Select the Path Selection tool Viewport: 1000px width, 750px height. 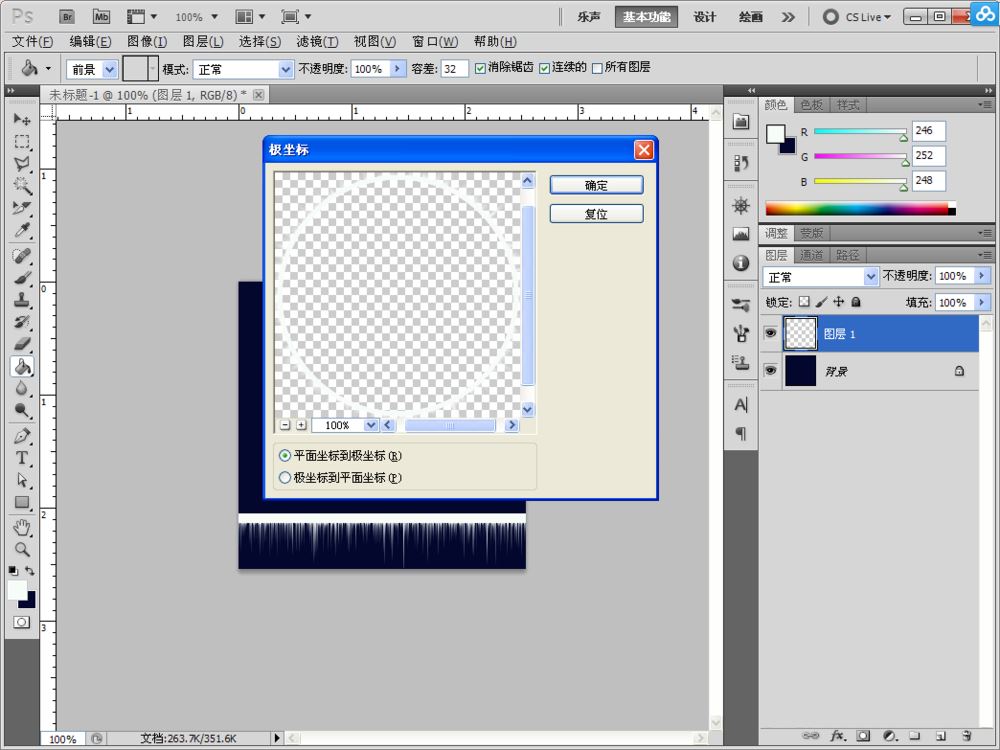tap(22, 480)
